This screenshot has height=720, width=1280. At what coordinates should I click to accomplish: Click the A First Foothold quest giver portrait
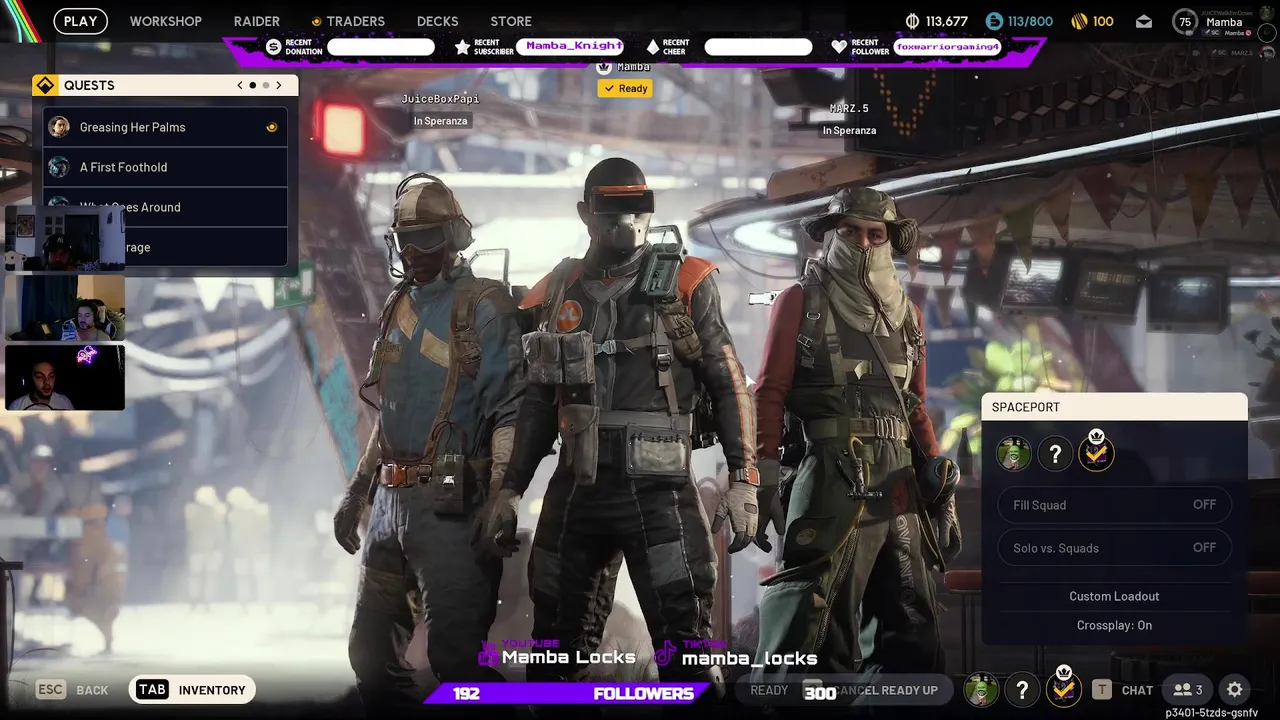click(x=59, y=167)
